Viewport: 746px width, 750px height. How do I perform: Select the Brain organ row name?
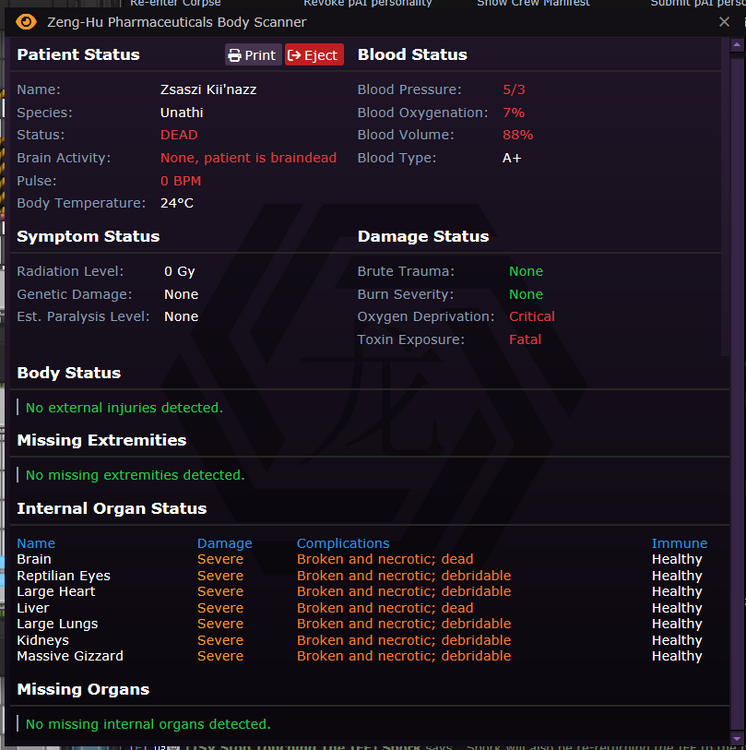click(x=34, y=559)
